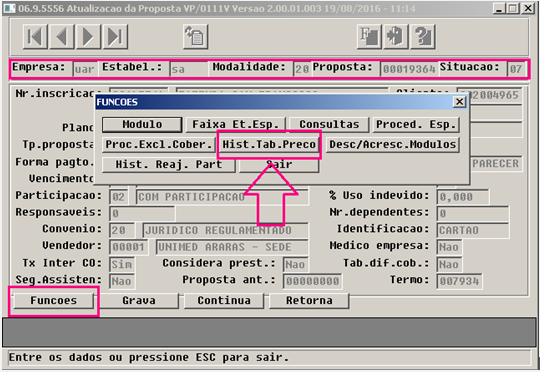Open the F functions toolbar icon
540x372 pixels.
(369, 37)
